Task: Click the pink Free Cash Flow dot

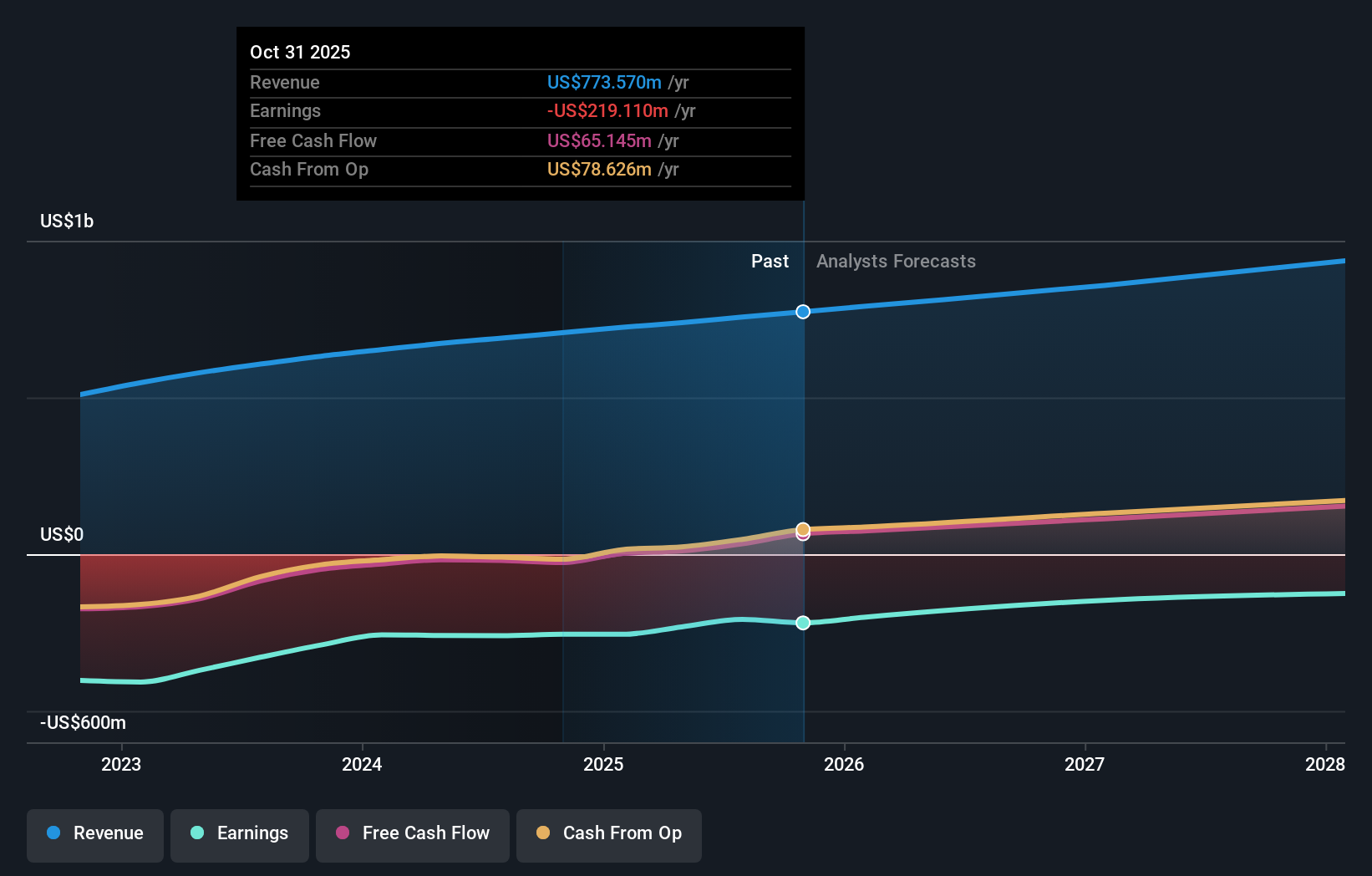Action: 341,833
